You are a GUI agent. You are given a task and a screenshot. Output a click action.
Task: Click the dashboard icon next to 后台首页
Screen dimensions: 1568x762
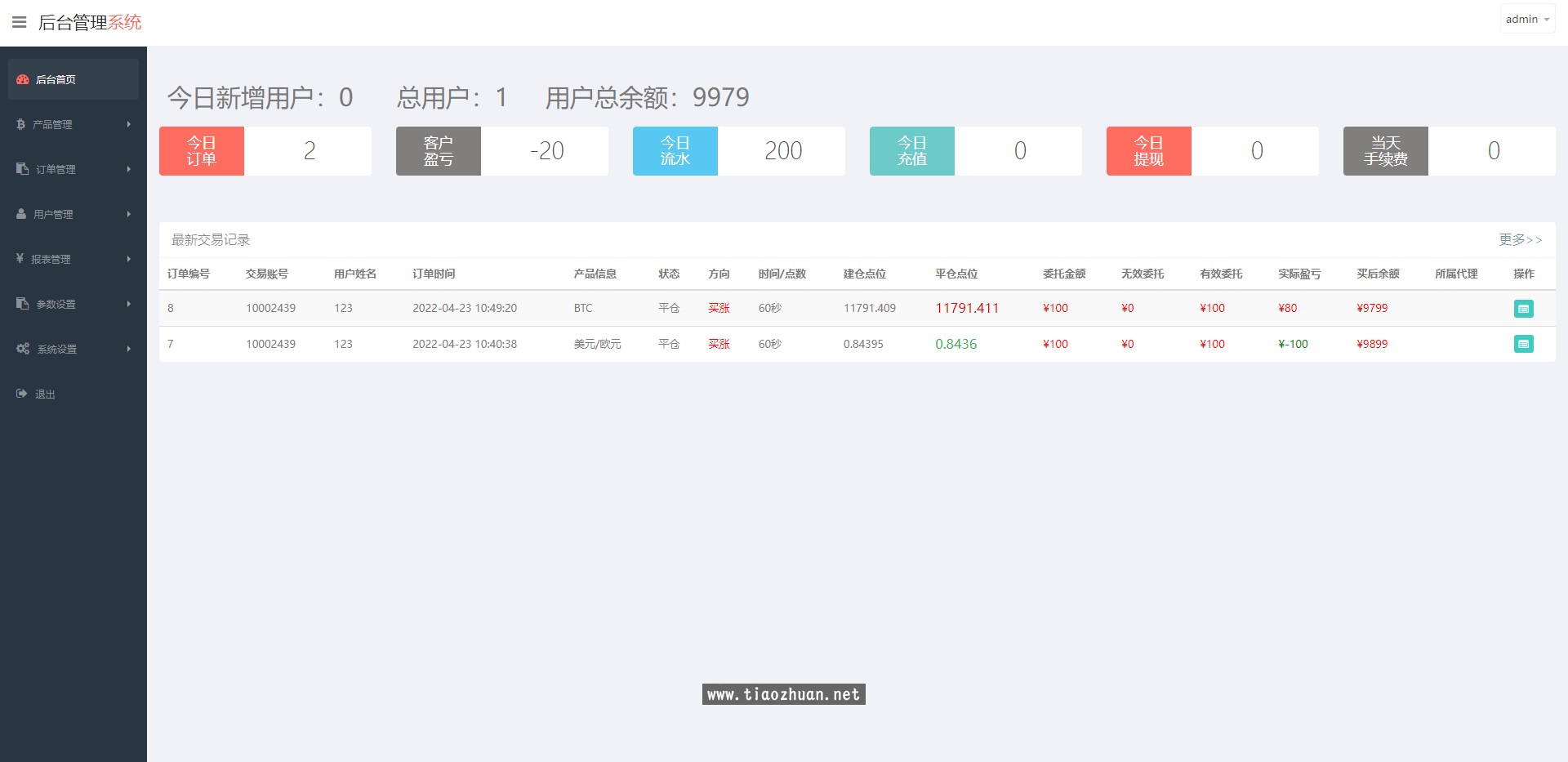click(23, 79)
